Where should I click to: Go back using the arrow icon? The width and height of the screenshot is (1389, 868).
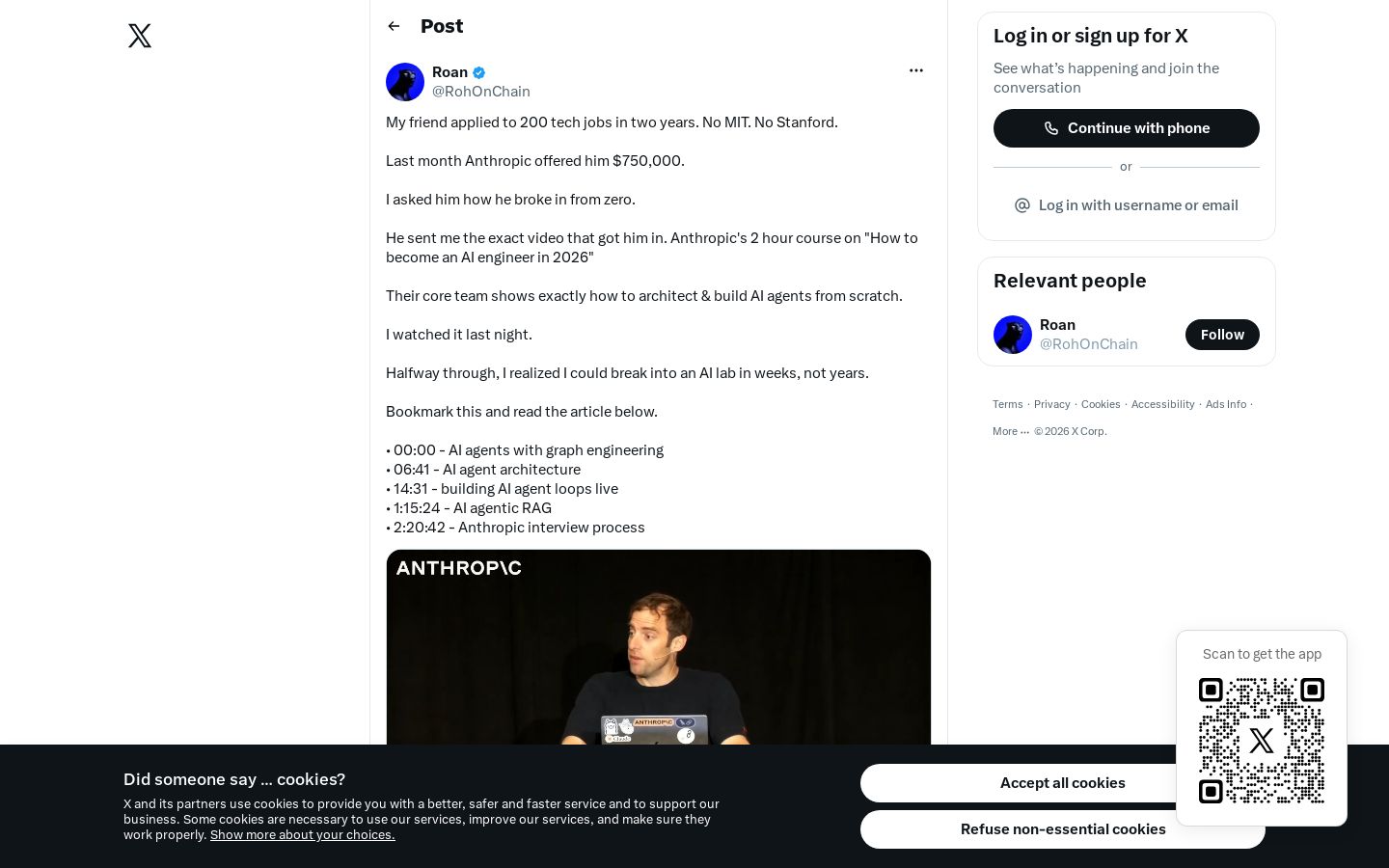(x=394, y=26)
